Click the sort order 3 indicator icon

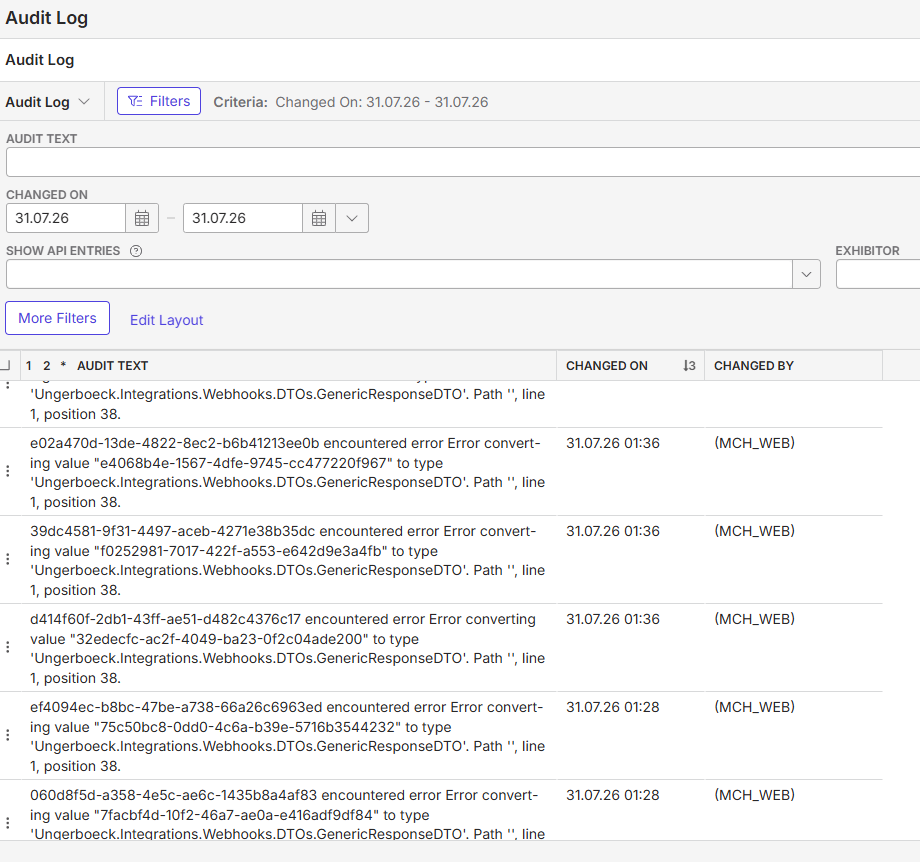pos(689,366)
